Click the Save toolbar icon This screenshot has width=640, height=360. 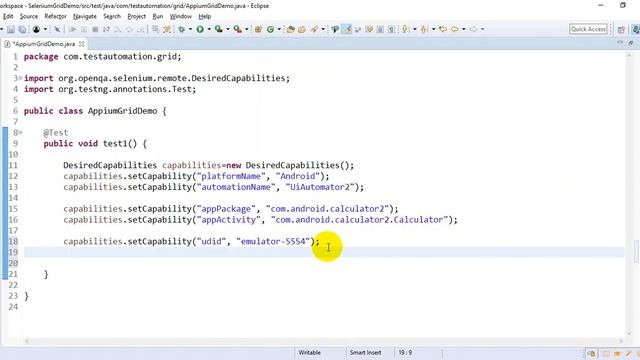(11, 29)
